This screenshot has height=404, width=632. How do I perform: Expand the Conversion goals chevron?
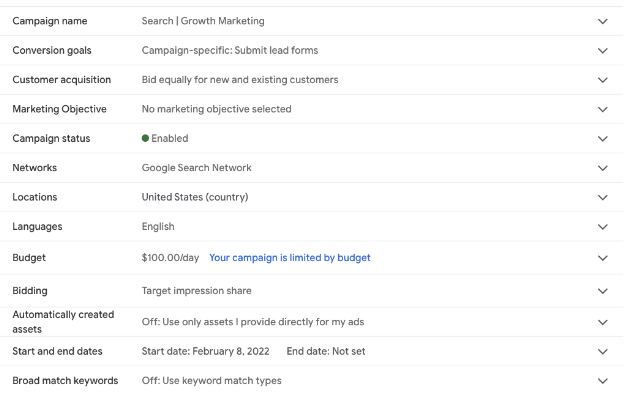(x=602, y=50)
